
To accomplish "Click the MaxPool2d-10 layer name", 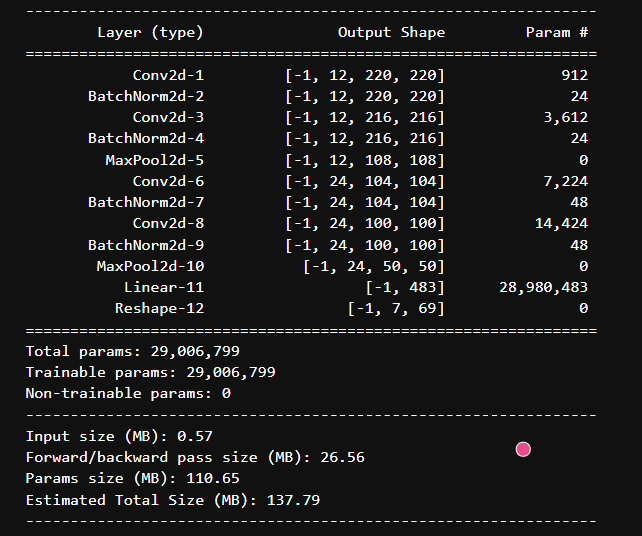I will [x=150, y=266].
